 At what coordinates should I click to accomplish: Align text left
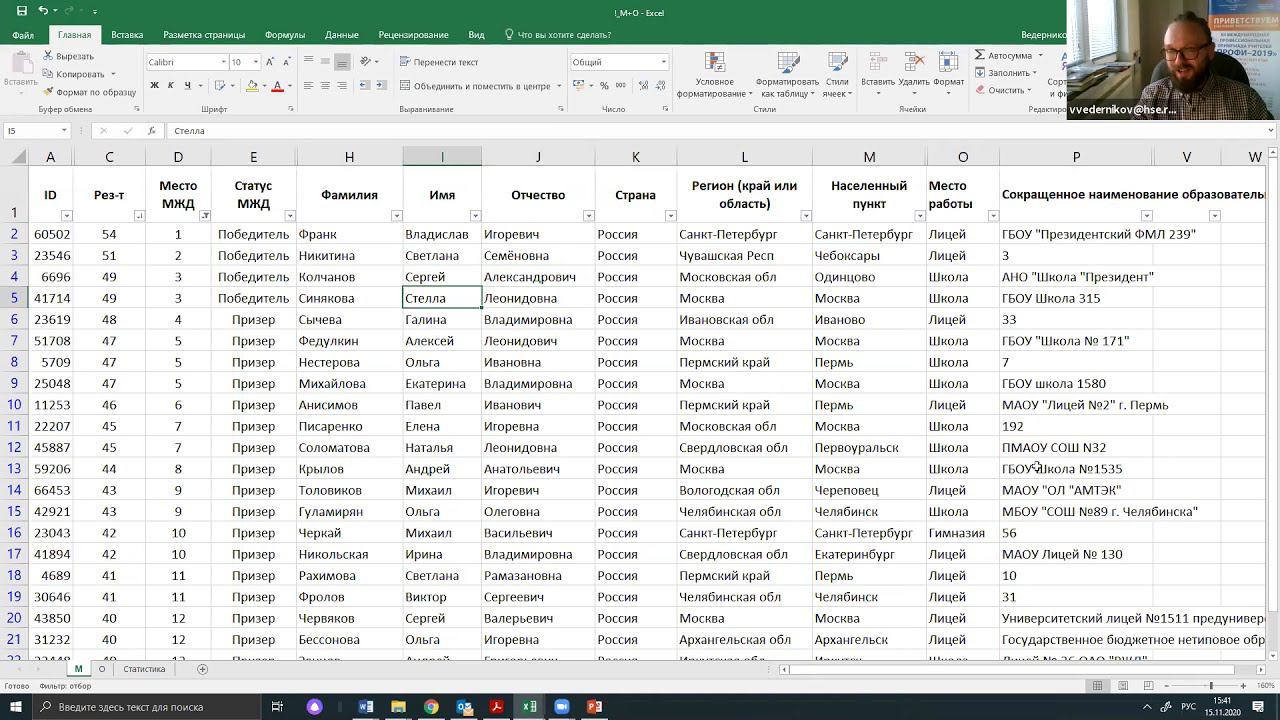click(x=308, y=86)
